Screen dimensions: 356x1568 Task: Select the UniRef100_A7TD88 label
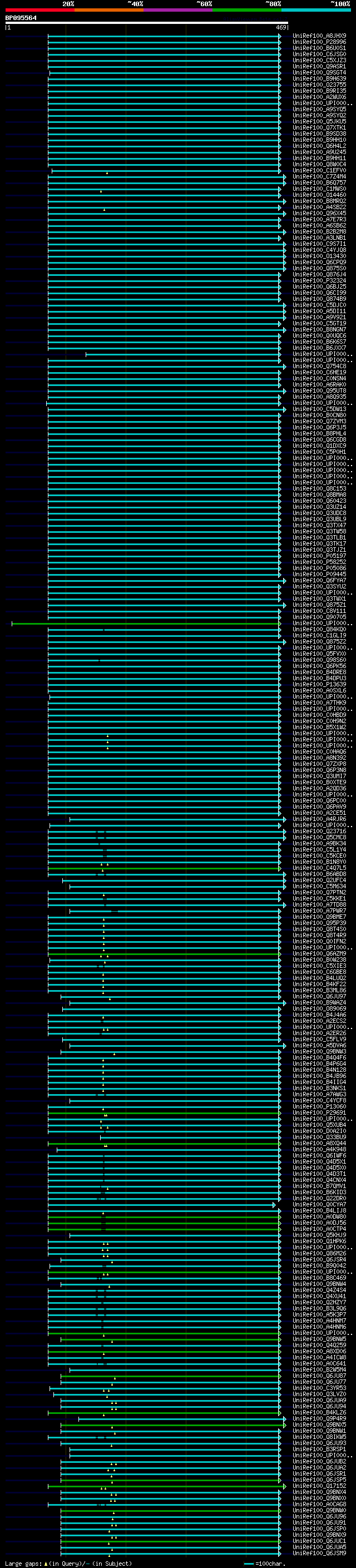pos(319,905)
